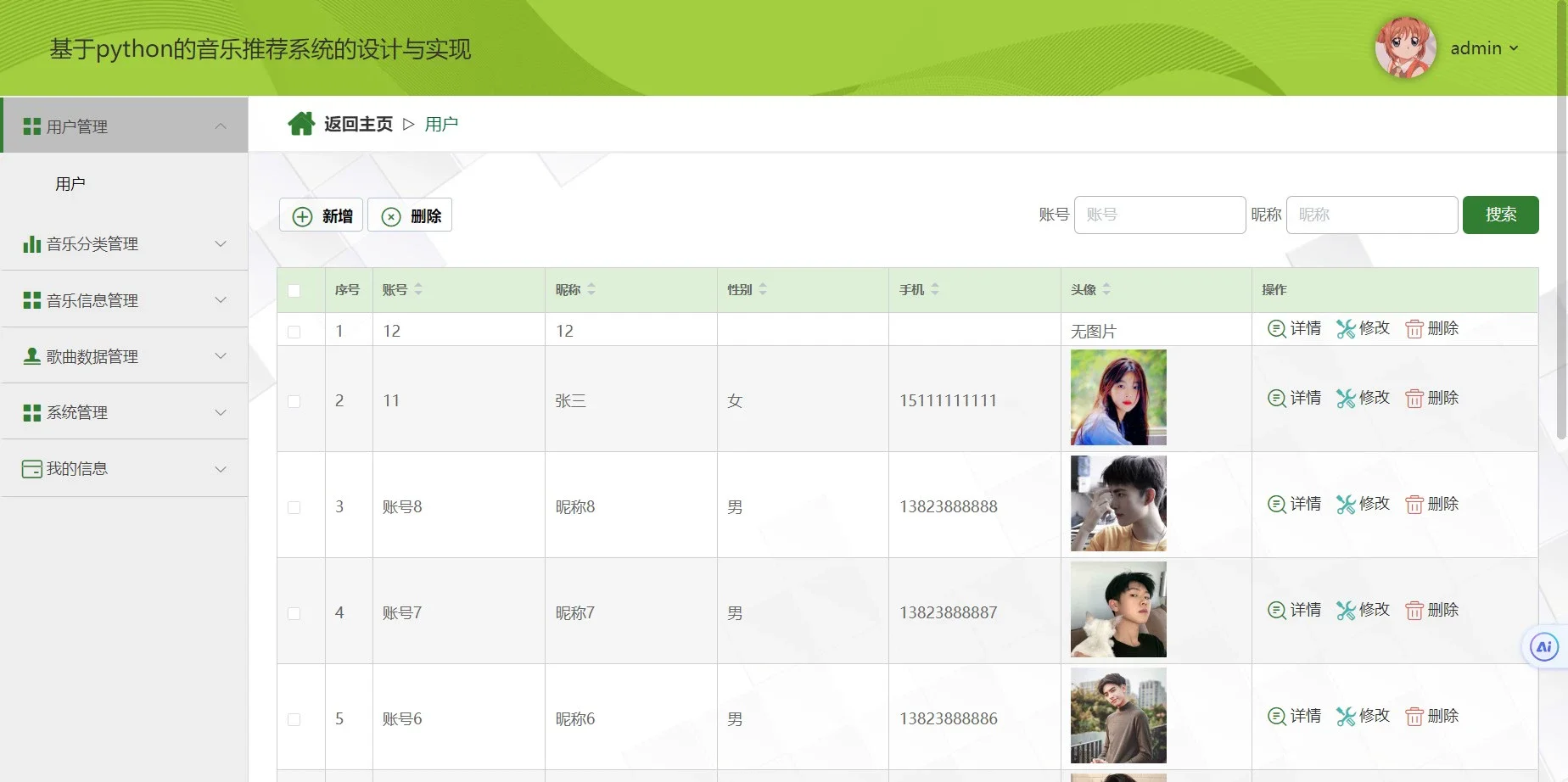Check the box for 张三 row
Viewport: 1568px width, 782px height.
tap(294, 401)
